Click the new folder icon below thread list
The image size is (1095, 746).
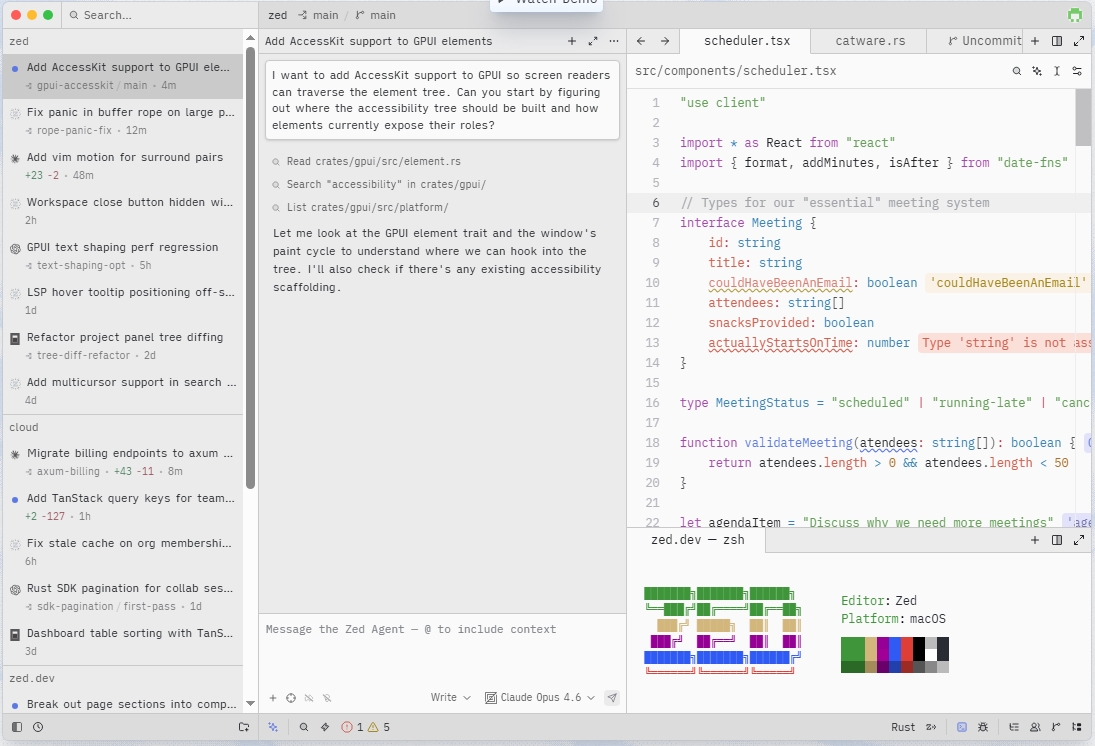[244, 727]
